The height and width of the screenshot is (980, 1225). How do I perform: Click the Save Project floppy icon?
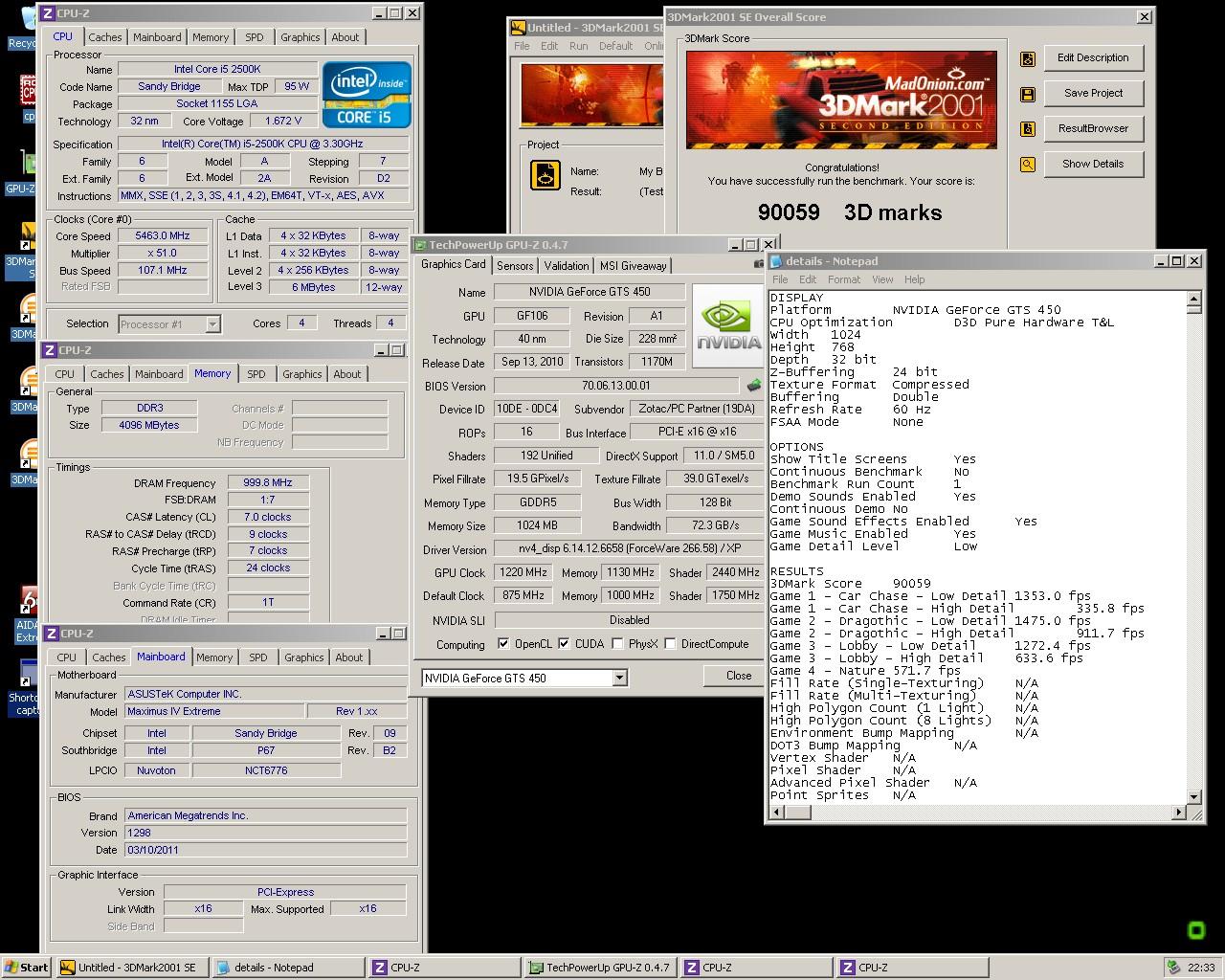(x=1027, y=94)
